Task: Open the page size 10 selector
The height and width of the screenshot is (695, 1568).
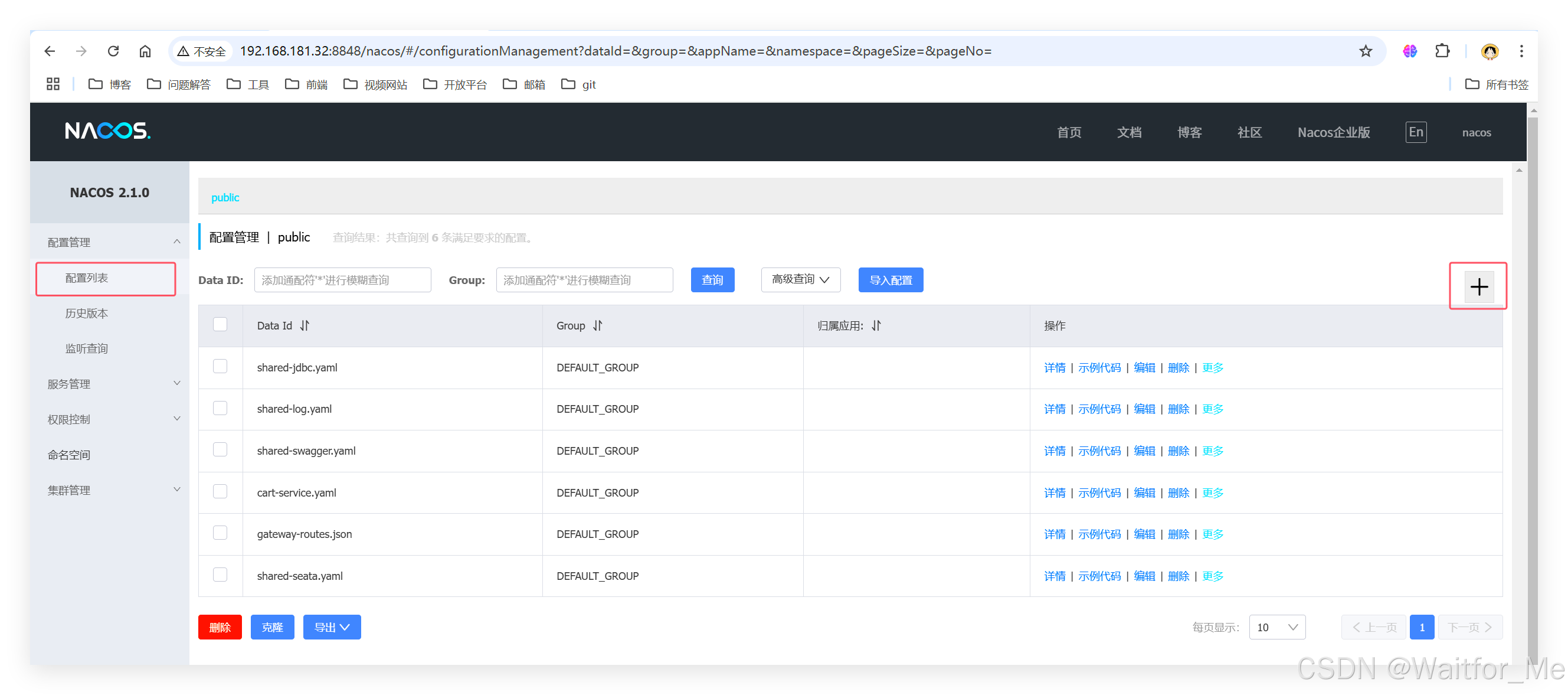Action: pyautogui.click(x=1277, y=627)
